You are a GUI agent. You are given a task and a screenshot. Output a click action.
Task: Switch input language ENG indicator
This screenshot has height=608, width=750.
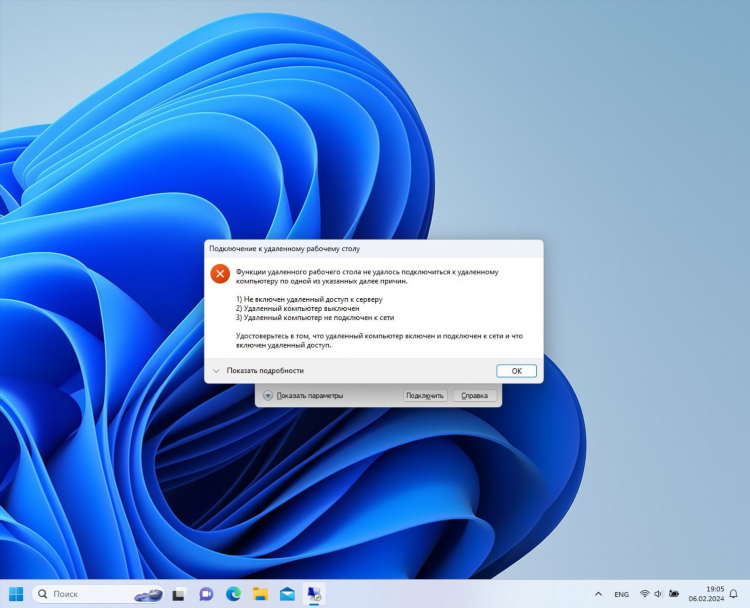coord(621,594)
